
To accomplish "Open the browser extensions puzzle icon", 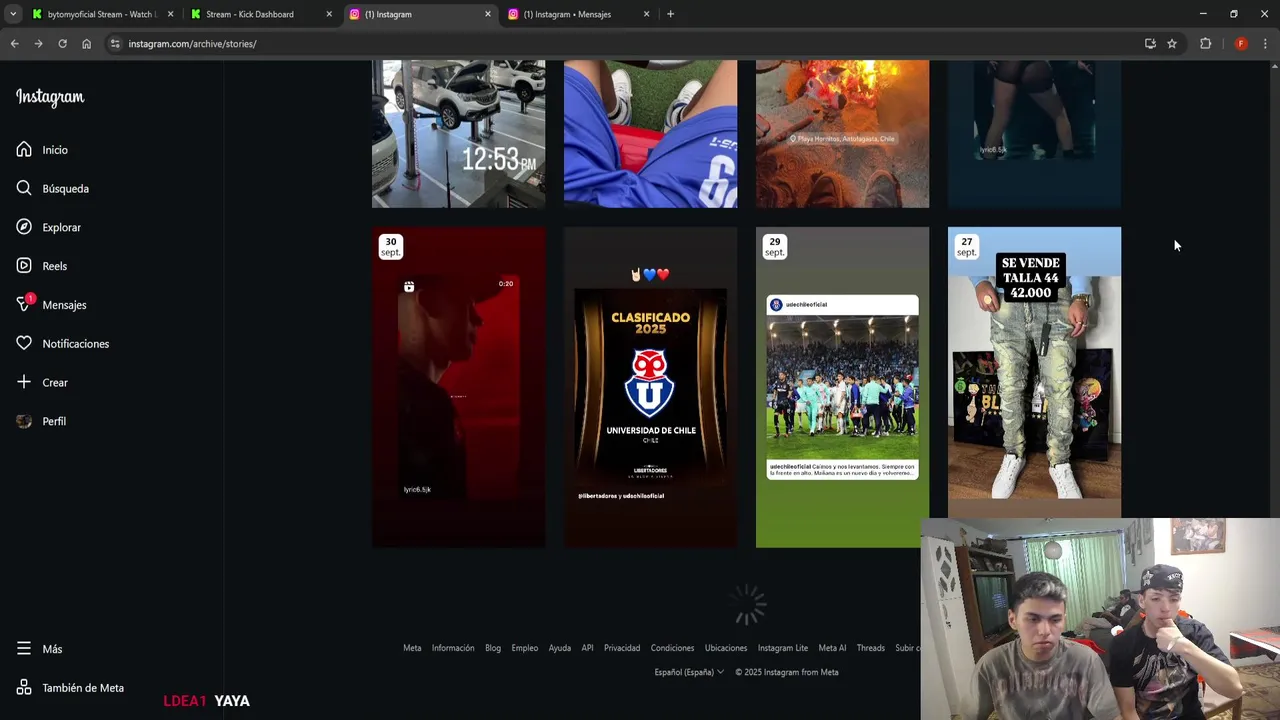I will [x=1205, y=44].
